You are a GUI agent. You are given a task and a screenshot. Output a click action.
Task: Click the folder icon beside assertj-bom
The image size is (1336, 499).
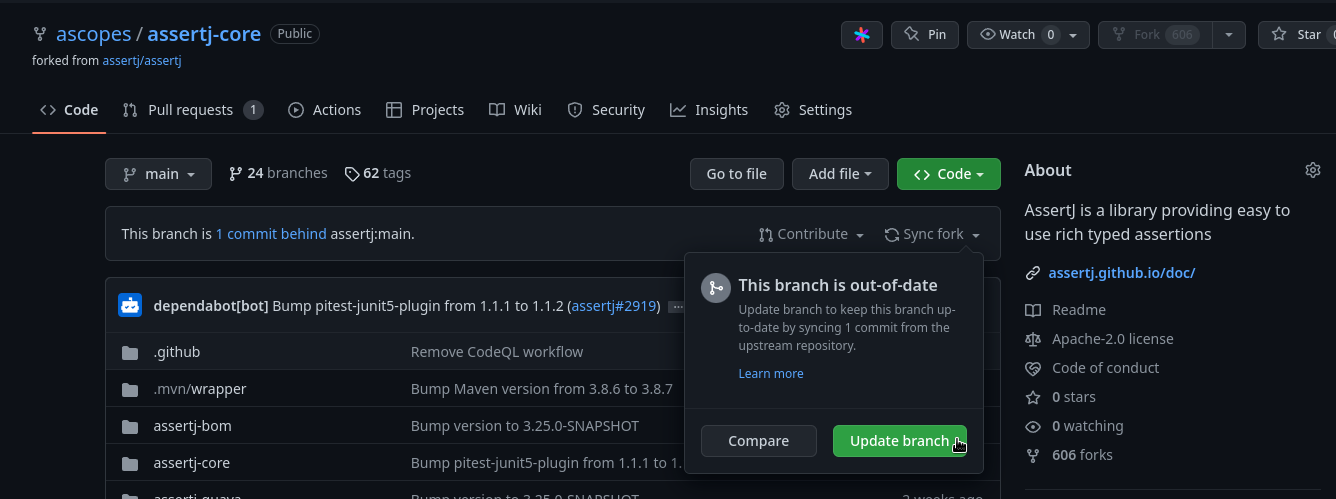click(x=130, y=426)
